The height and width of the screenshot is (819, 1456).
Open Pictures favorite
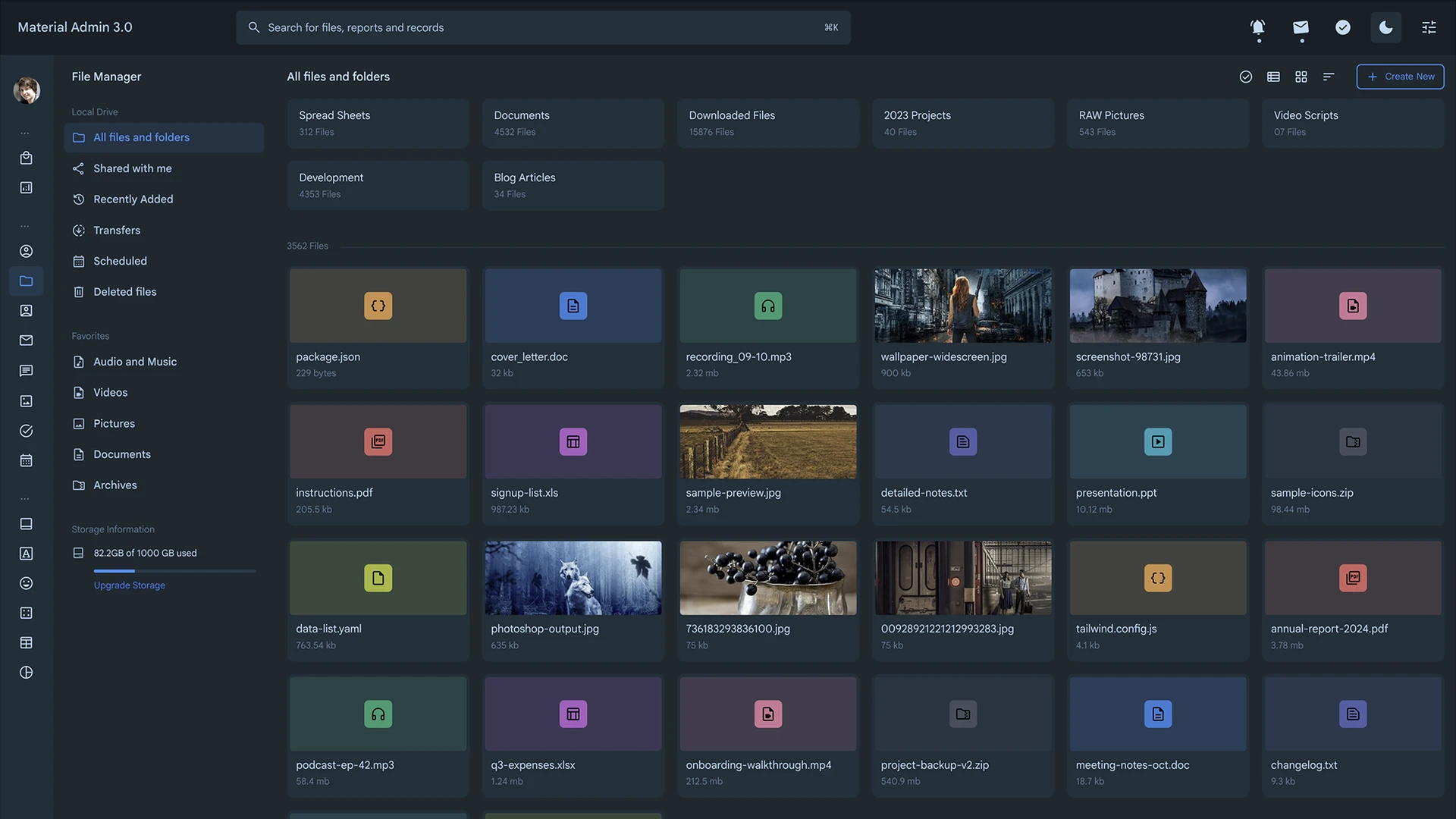[164, 423]
